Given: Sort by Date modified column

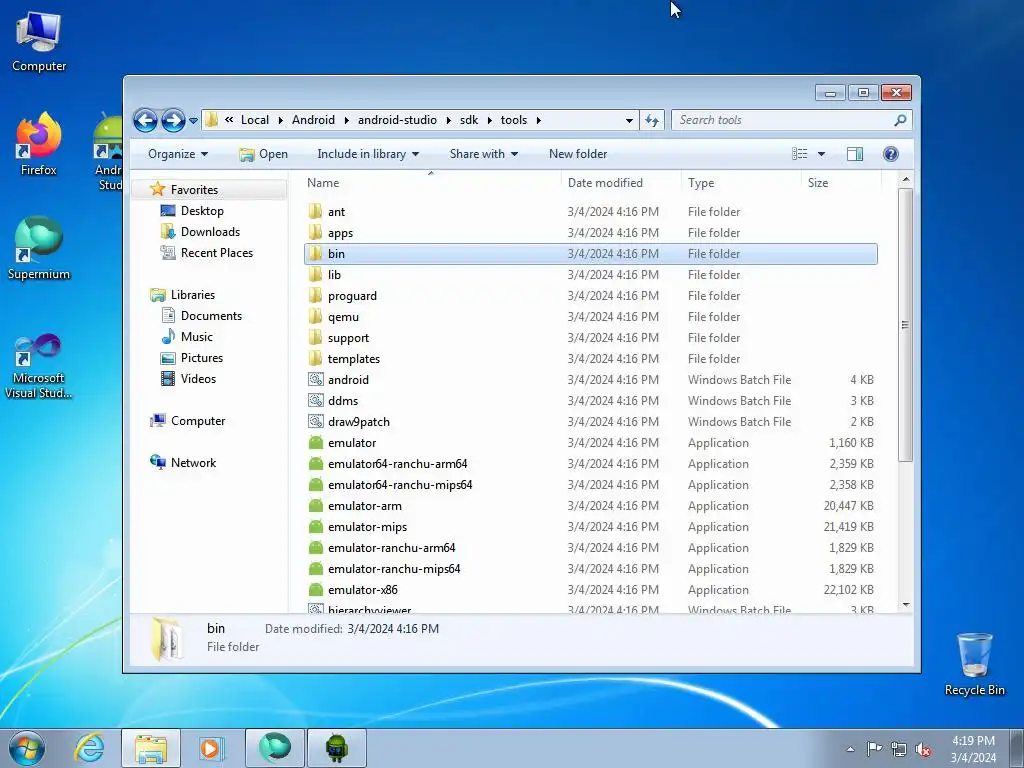Looking at the screenshot, I should pyautogui.click(x=620, y=183).
